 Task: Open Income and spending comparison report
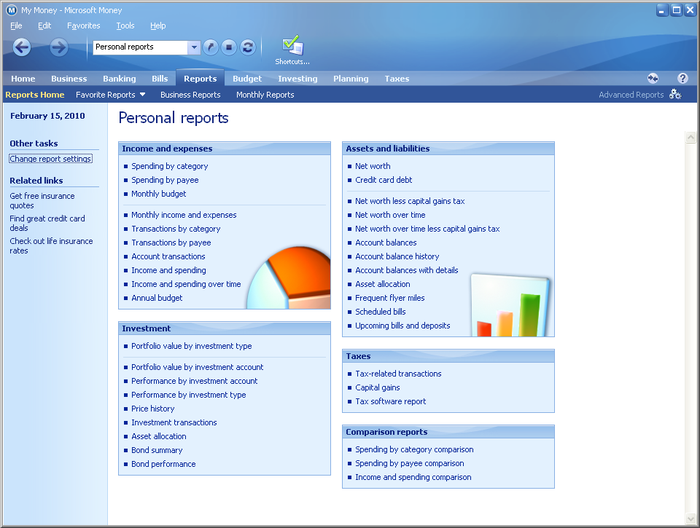(413, 477)
